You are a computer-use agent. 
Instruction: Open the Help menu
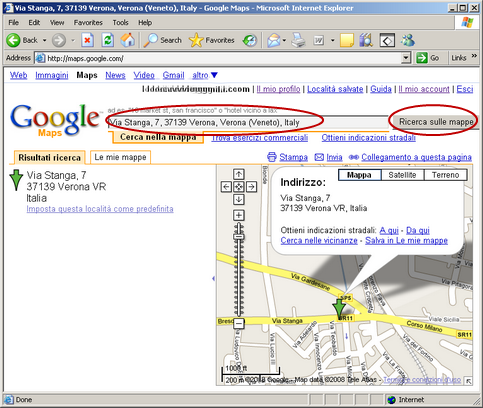[x=145, y=23]
